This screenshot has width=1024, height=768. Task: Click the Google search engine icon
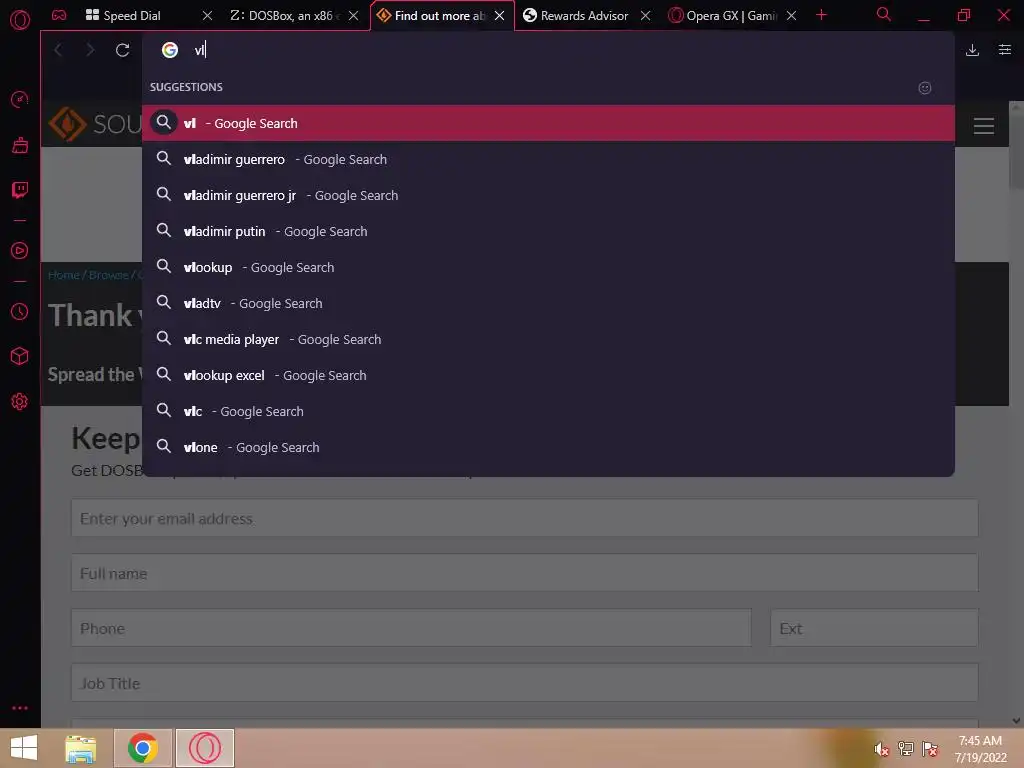[x=170, y=50]
